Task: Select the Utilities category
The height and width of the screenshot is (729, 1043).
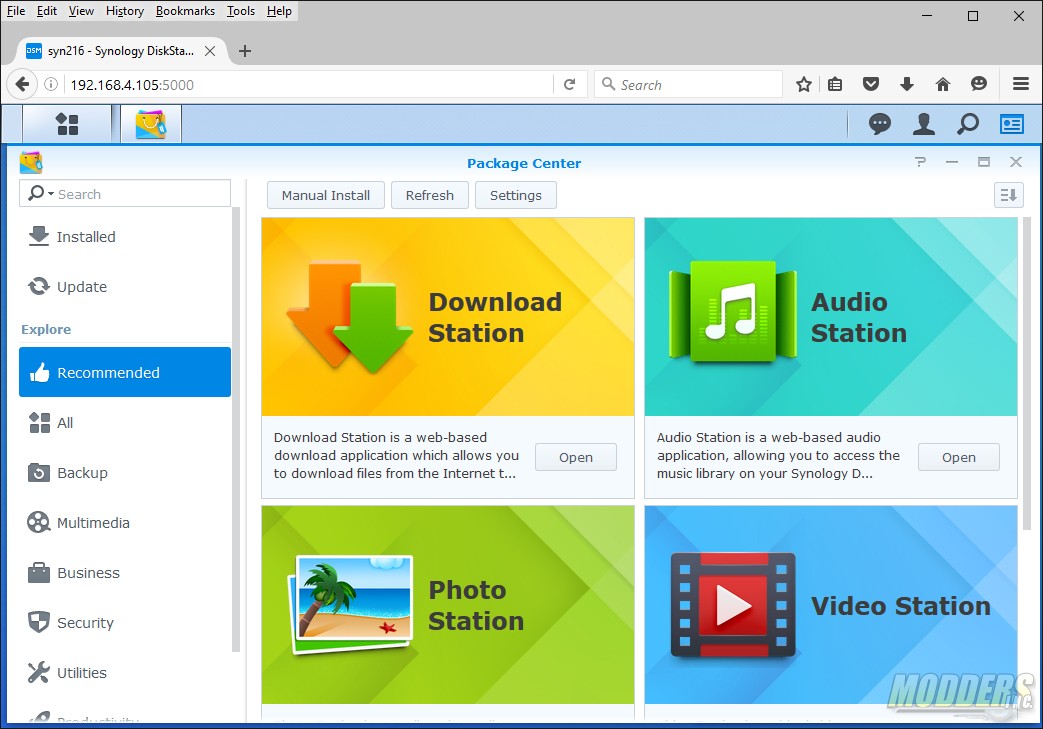Action: click(x=125, y=672)
